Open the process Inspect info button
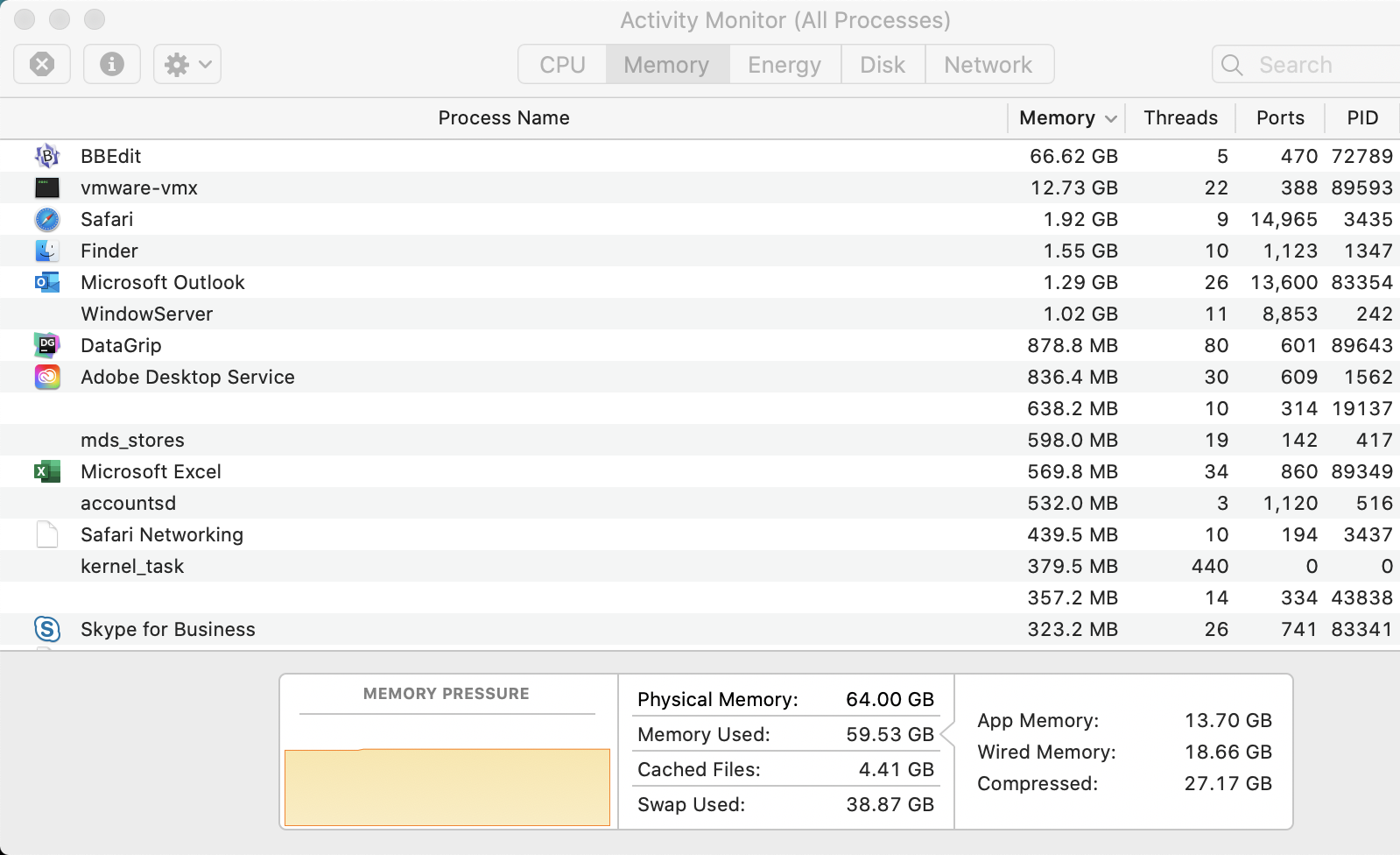 coord(112,64)
